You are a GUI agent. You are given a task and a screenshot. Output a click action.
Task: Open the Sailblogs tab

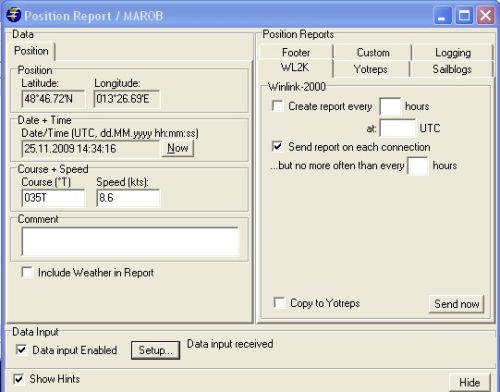click(452, 69)
